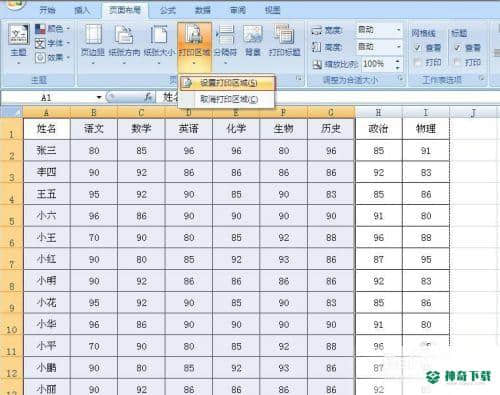500x395 pixels.
Task: Toggle 标题 打印 headings print checkbox
Action: tap(457, 62)
